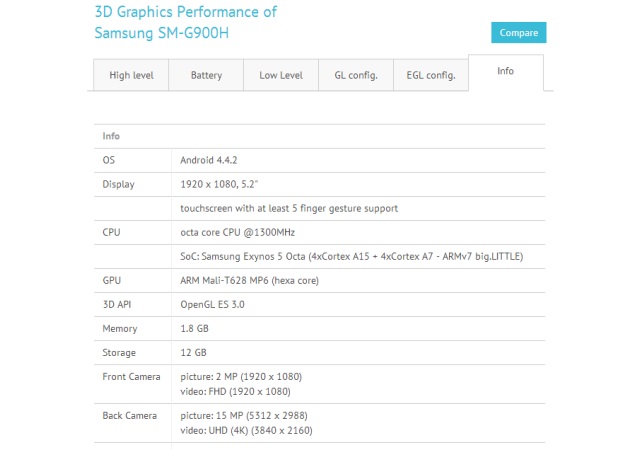Viewport: 635px width, 450px height.
Task: Click the 1.8 GB Memory value
Action: point(193,329)
